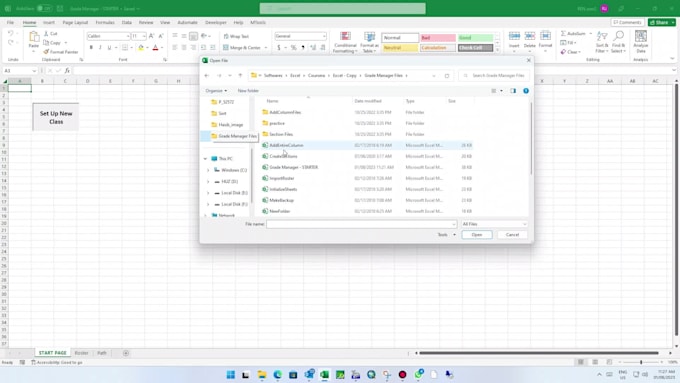Open the Tools dropdown in dialog
Viewport: 680px width, 383px height.
pyautogui.click(x=446, y=235)
